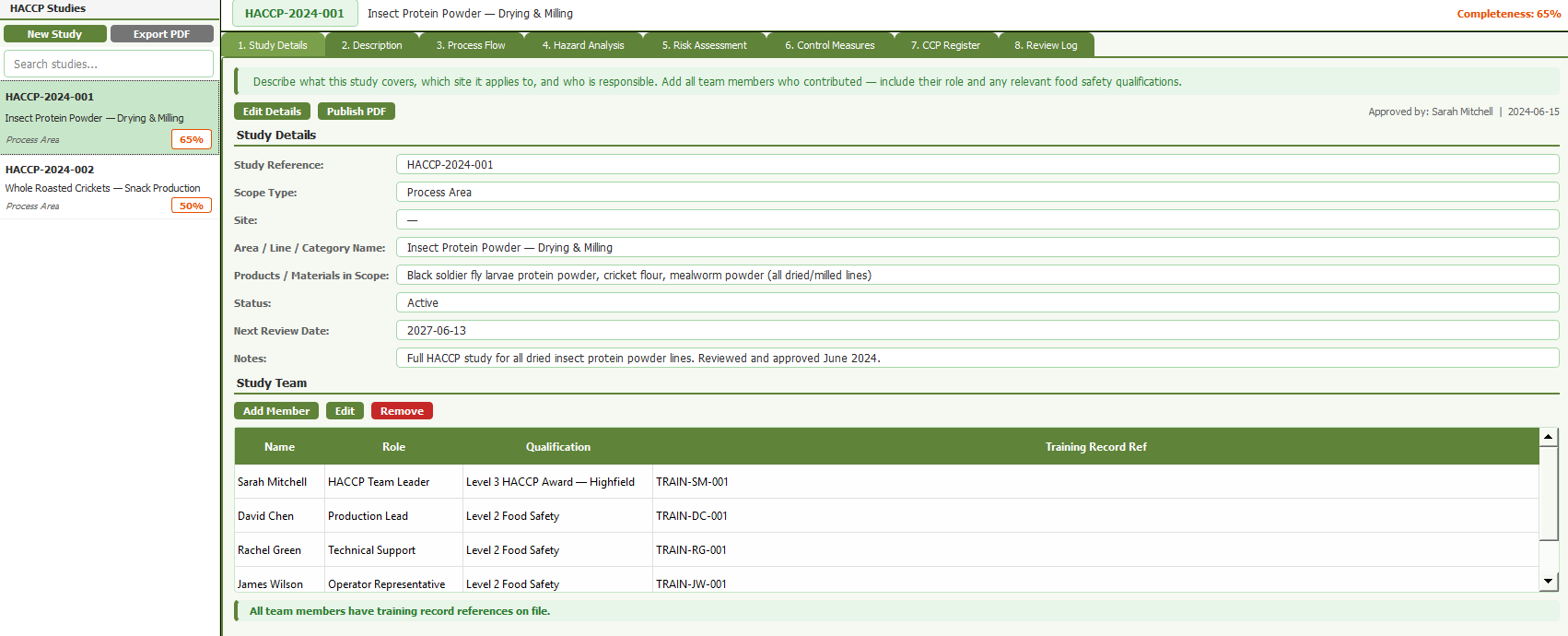Click Level 3 HACCP Award — Highfield cell
Screen dimensions: 1568x636
tap(557, 481)
